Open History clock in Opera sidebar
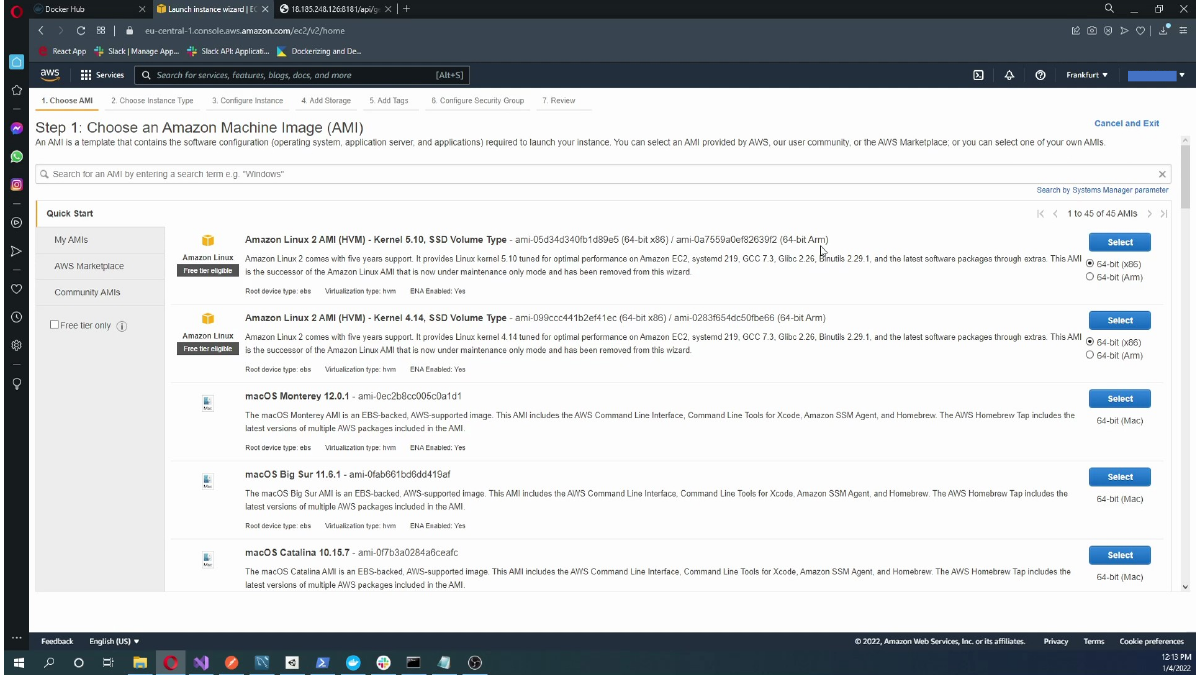1201x675 pixels. [16, 317]
